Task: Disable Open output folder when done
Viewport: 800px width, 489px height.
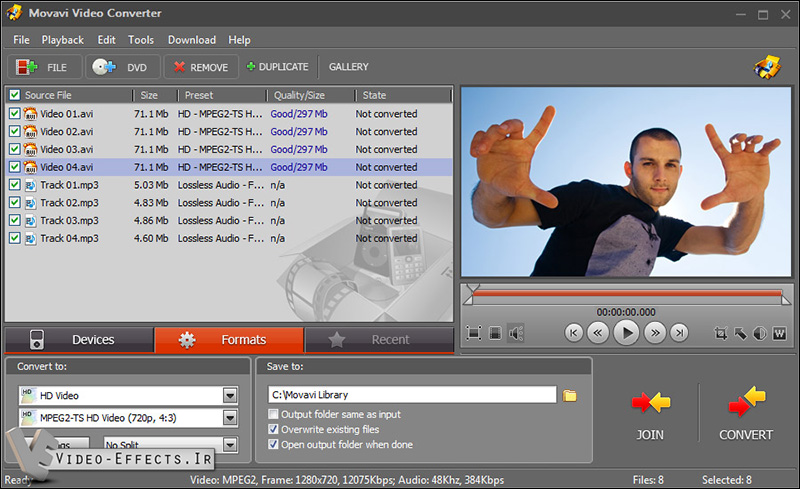Action: point(273,444)
